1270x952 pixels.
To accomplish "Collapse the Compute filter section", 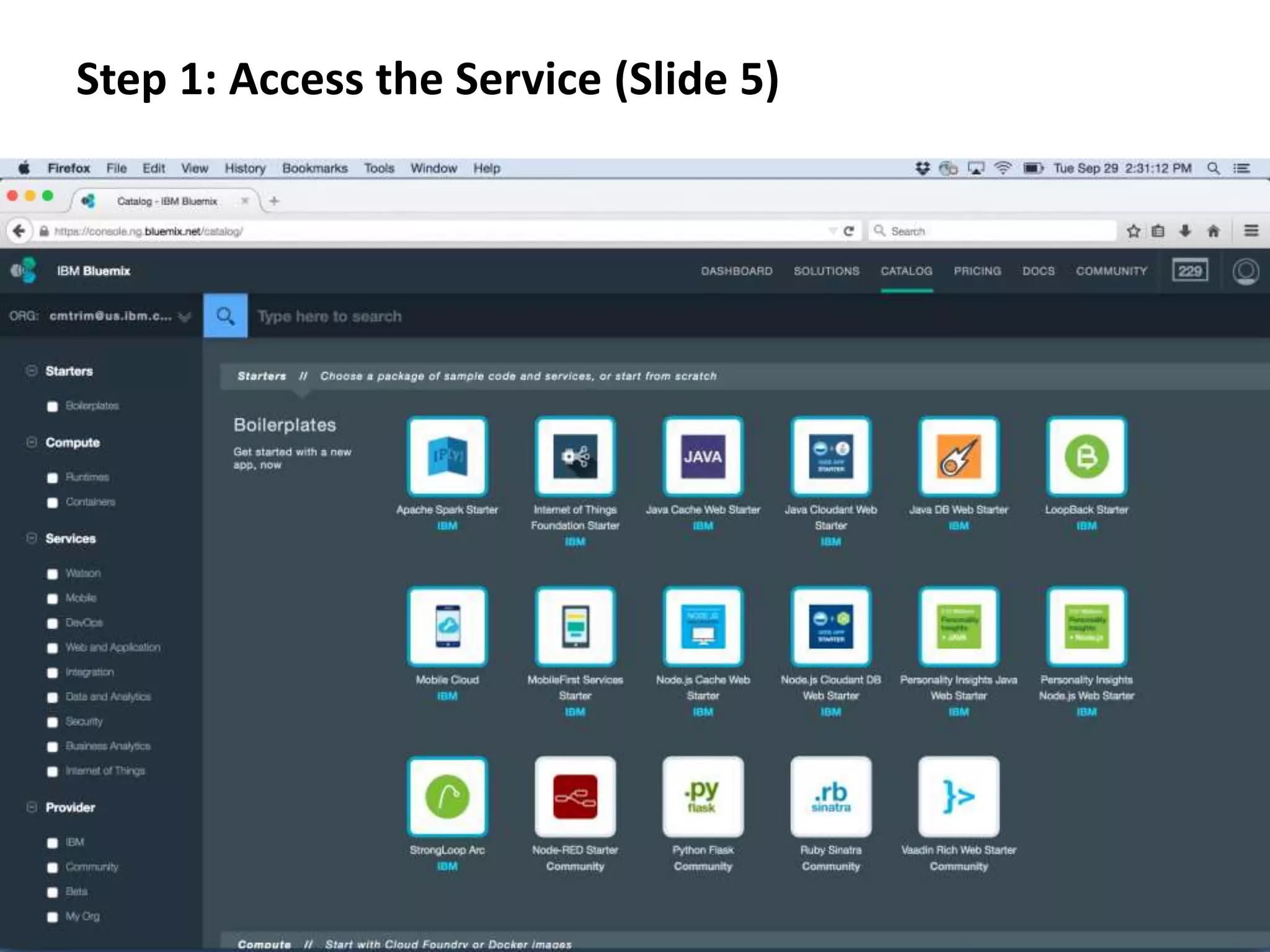I will [x=32, y=442].
